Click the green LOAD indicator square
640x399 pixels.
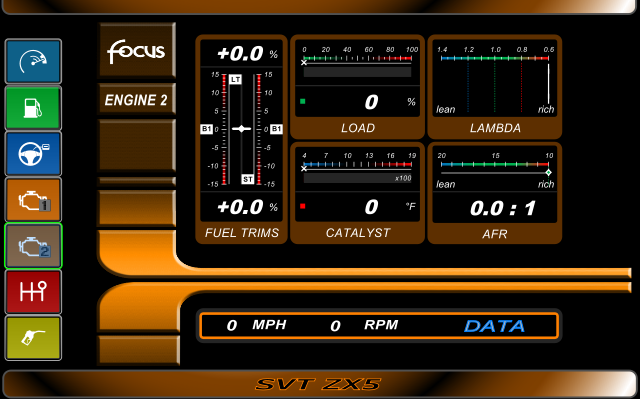point(302,101)
